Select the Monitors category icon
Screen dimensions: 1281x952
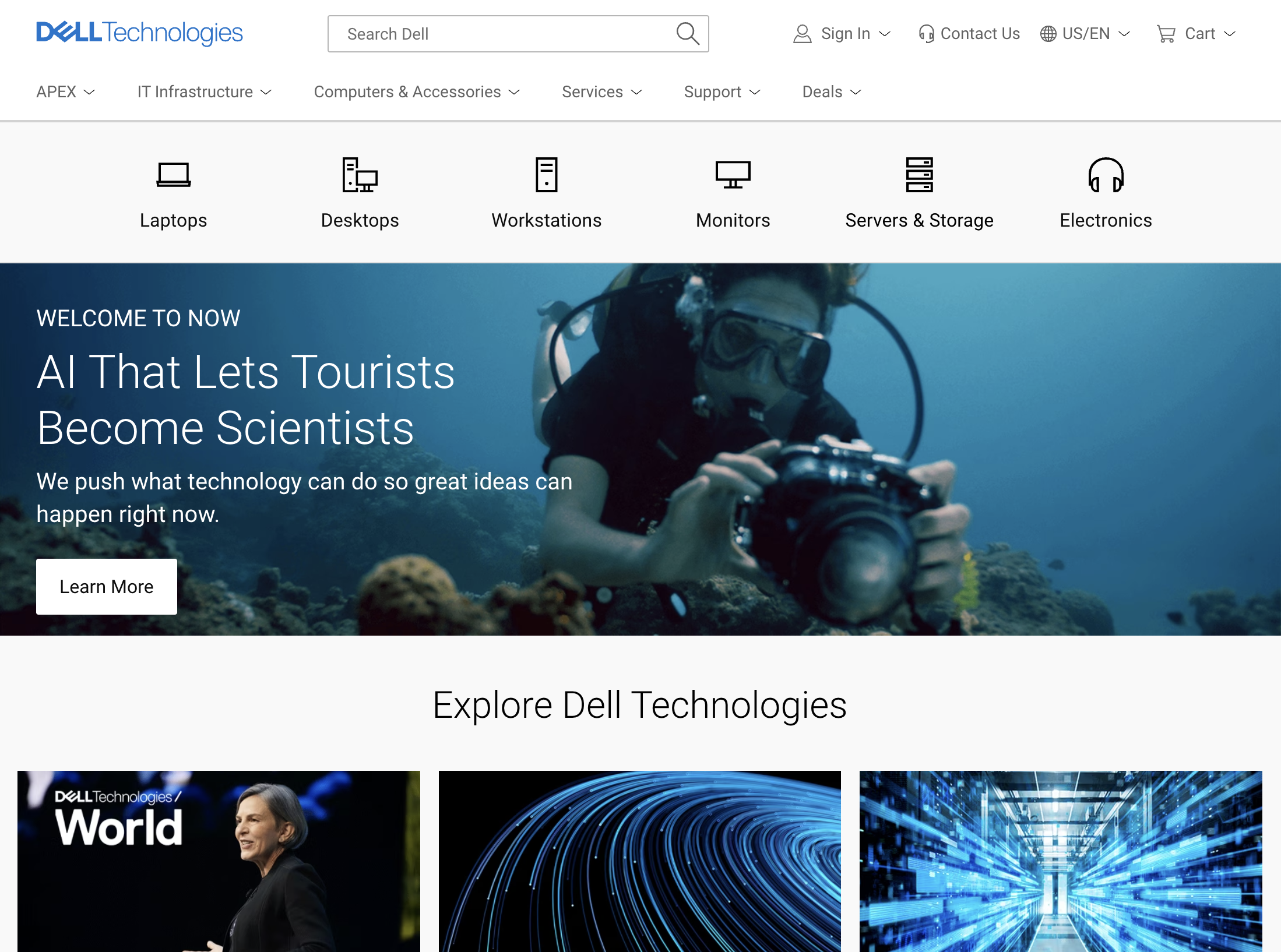(x=733, y=175)
